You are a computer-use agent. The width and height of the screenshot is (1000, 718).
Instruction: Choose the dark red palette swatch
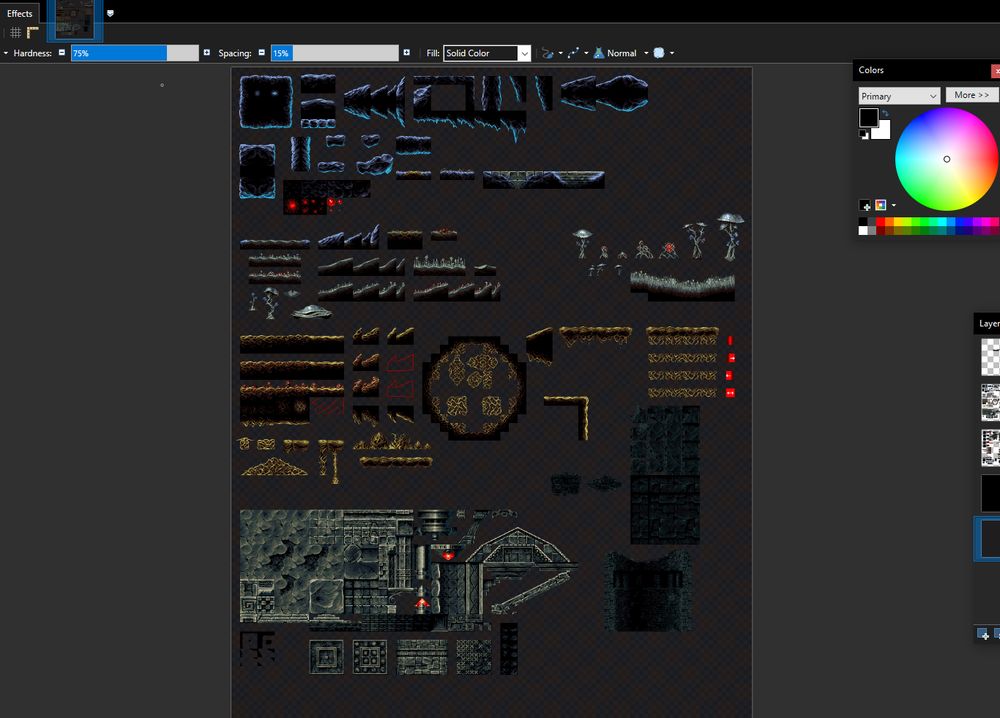pyautogui.click(x=881, y=230)
